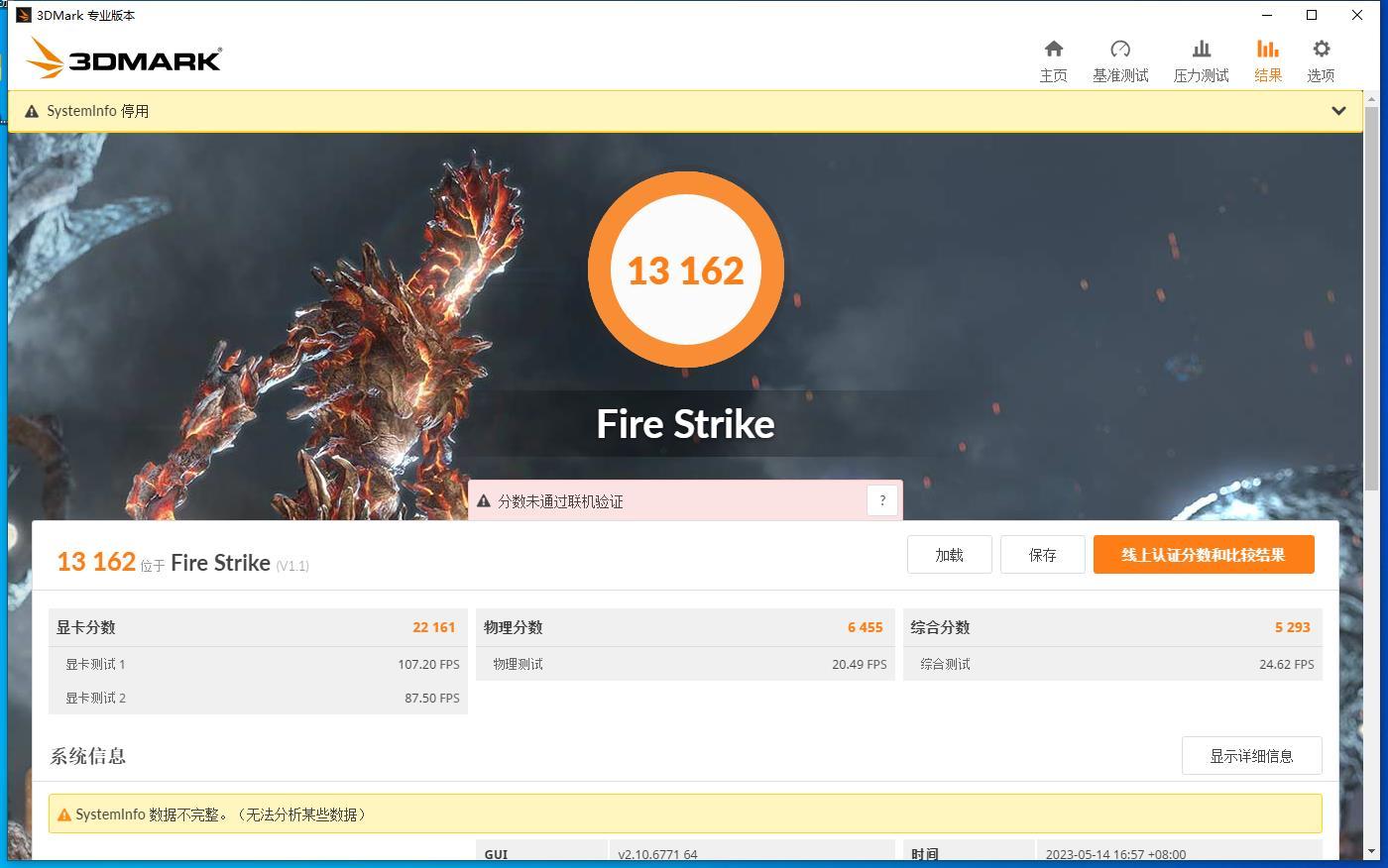Click the 显卡测试 1 107.20 FPS row
The image size is (1388, 868).
pos(258,664)
